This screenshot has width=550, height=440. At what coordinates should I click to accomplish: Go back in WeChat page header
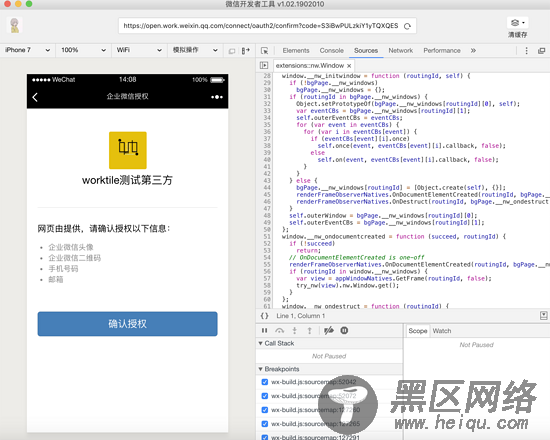coord(35,97)
